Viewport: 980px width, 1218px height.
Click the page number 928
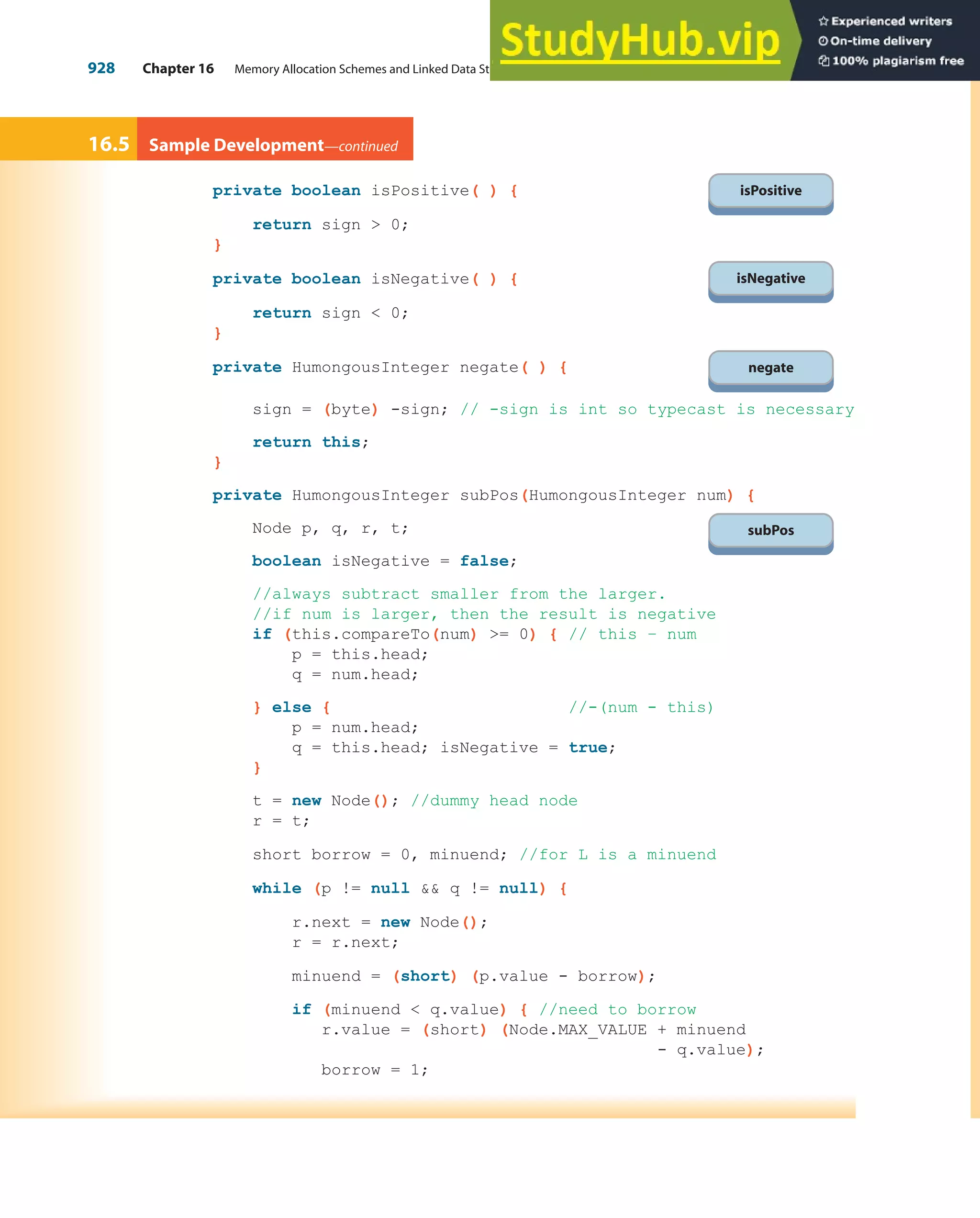pyautogui.click(x=101, y=68)
